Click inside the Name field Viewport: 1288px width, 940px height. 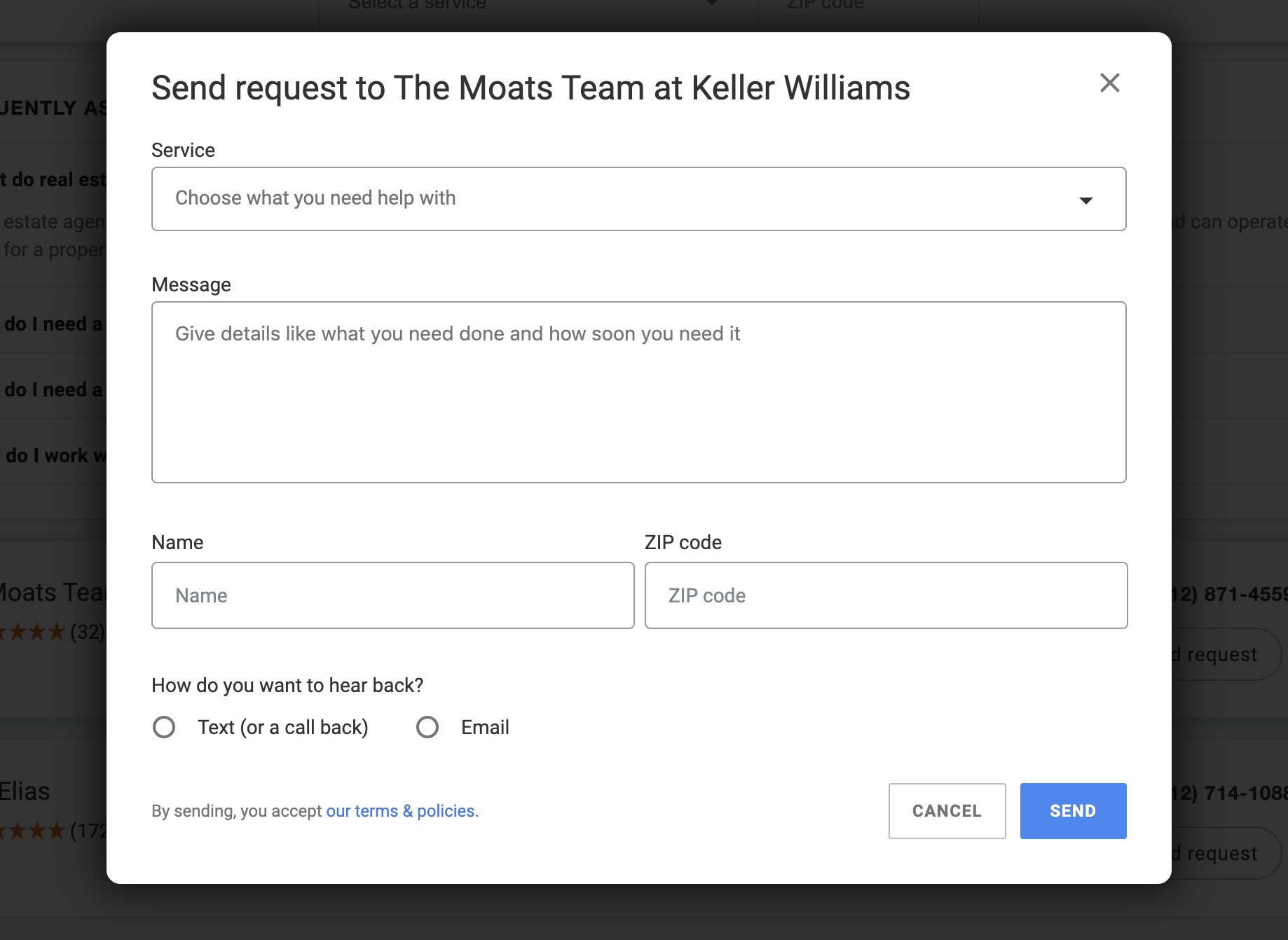pos(392,595)
